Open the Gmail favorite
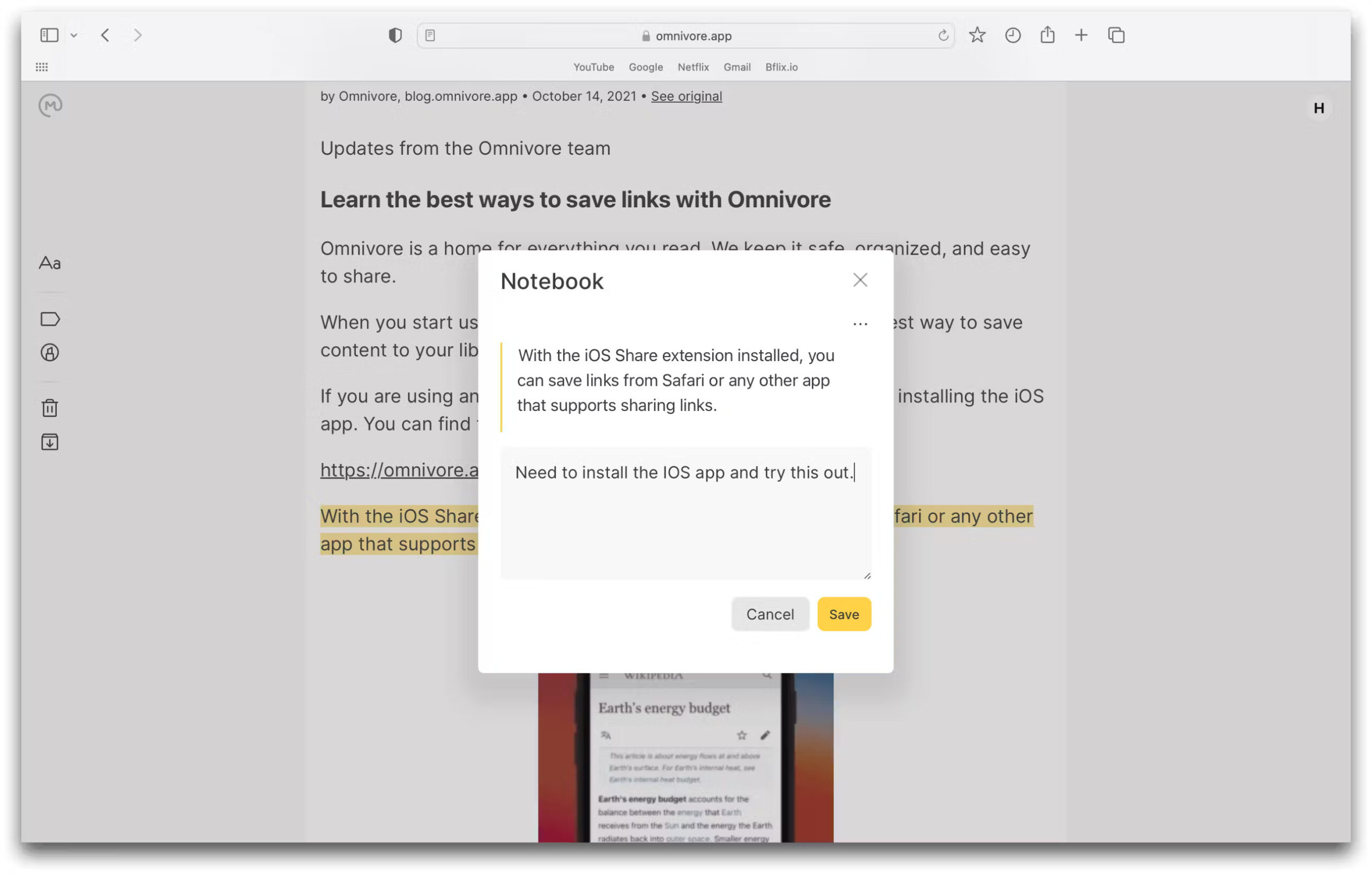 click(737, 67)
